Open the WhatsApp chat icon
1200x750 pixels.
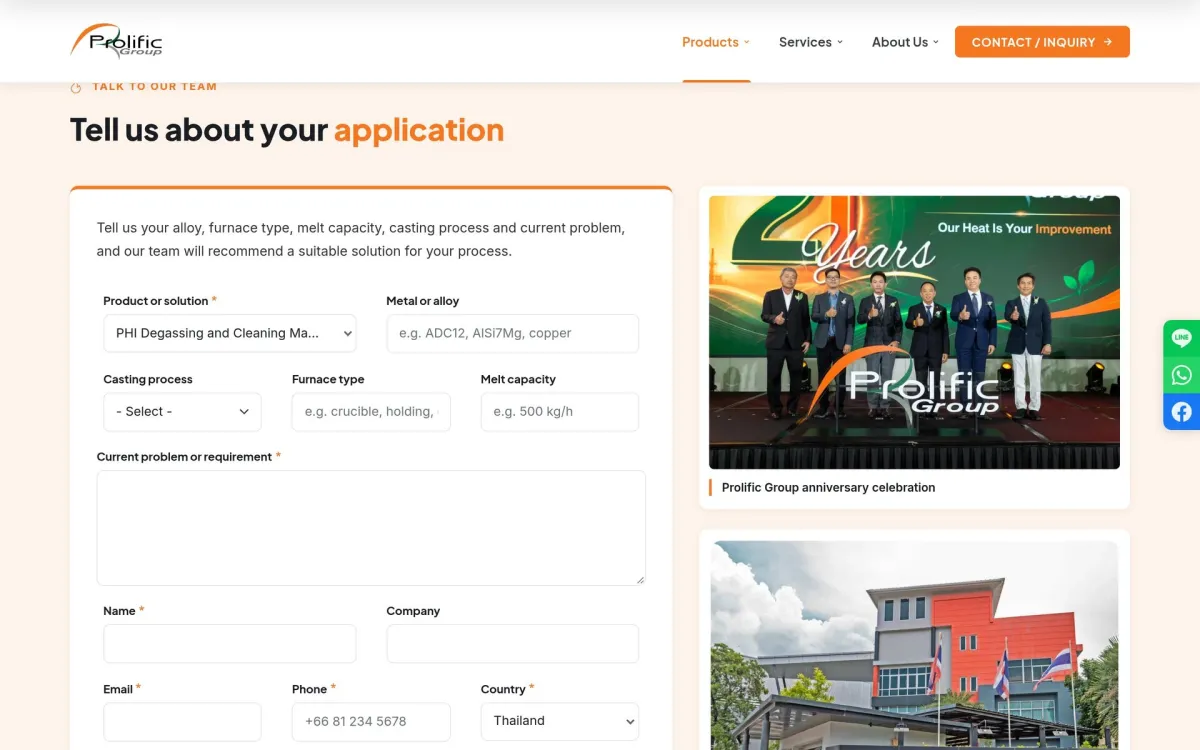point(1182,375)
